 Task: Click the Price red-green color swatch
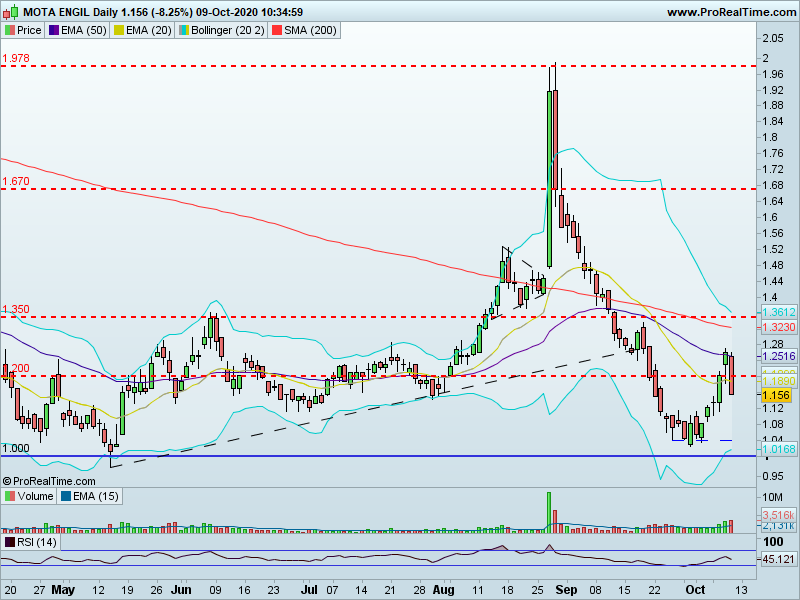(9, 30)
